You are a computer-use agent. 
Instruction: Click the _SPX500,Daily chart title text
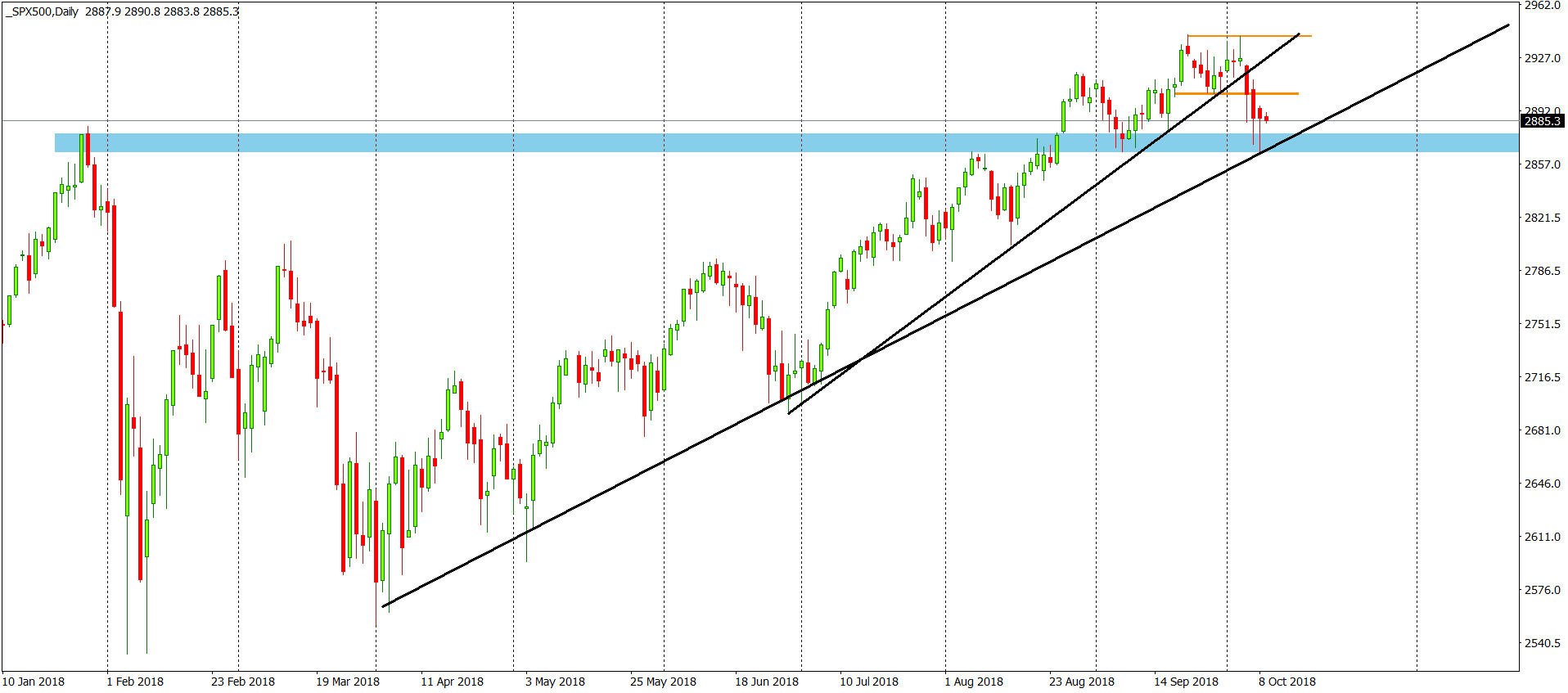pyautogui.click(x=42, y=11)
